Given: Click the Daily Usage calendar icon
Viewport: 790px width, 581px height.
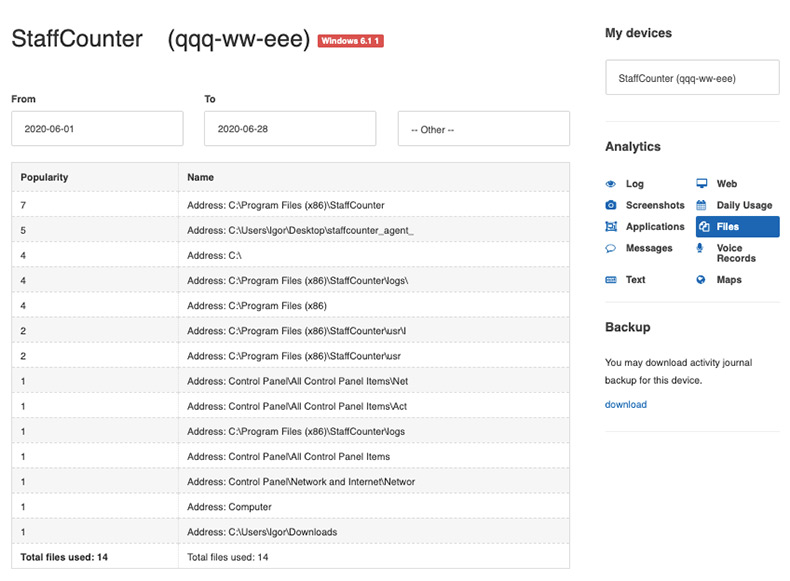Looking at the screenshot, I should click(x=701, y=205).
